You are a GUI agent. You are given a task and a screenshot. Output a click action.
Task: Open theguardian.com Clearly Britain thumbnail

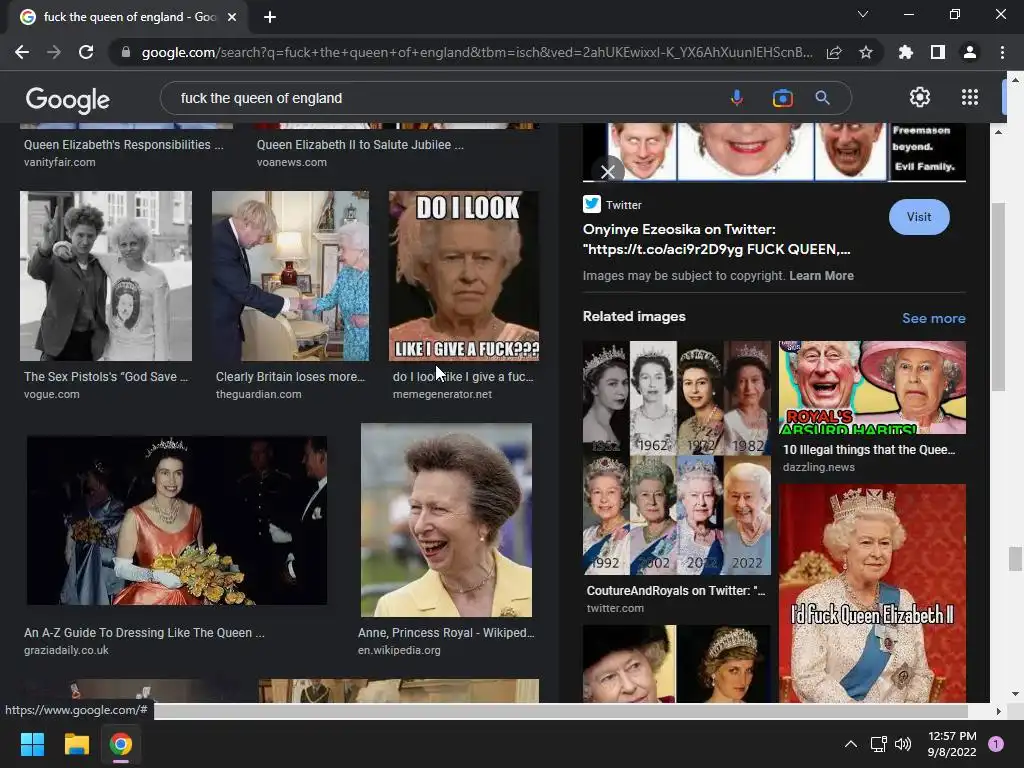click(290, 276)
